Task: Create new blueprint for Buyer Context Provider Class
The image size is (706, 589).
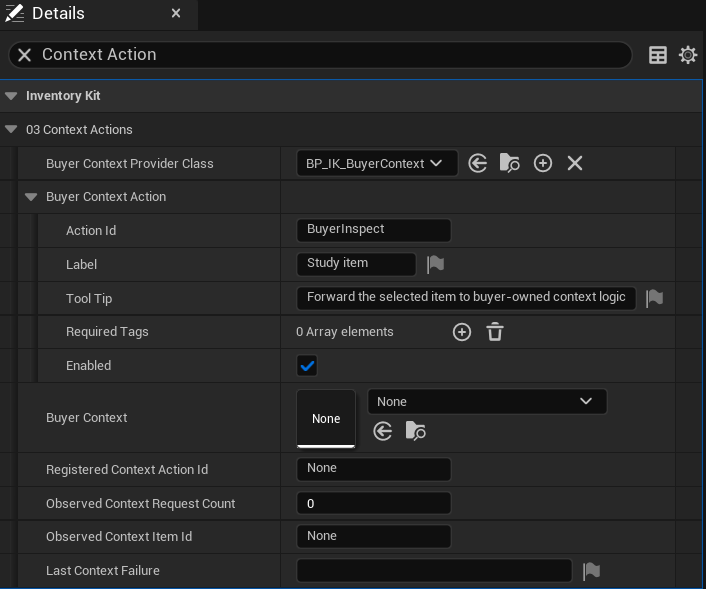Action: click(543, 163)
